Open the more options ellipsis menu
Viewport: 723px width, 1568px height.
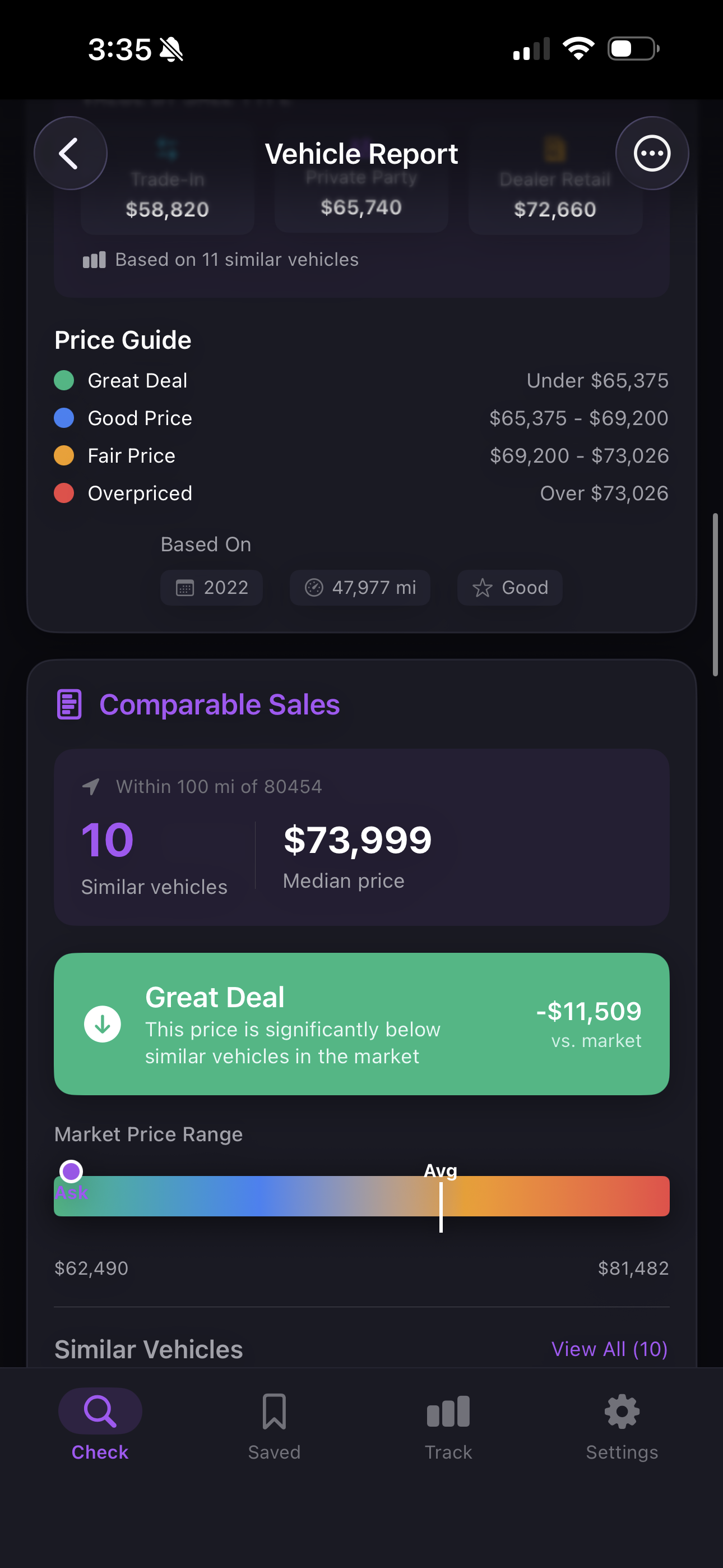[652, 154]
